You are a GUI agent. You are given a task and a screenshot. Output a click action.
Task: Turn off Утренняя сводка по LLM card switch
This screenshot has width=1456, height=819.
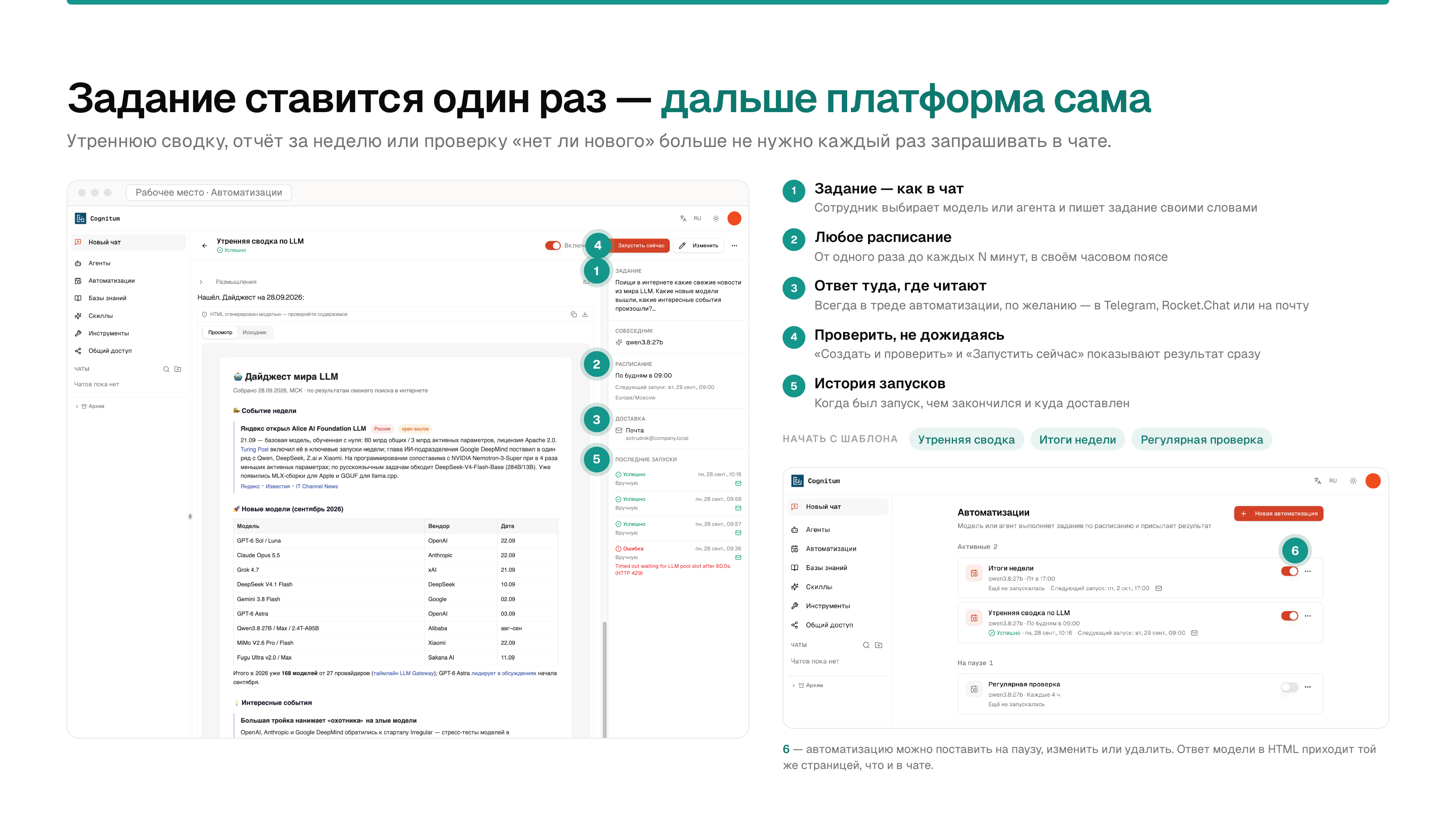pos(1289,615)
